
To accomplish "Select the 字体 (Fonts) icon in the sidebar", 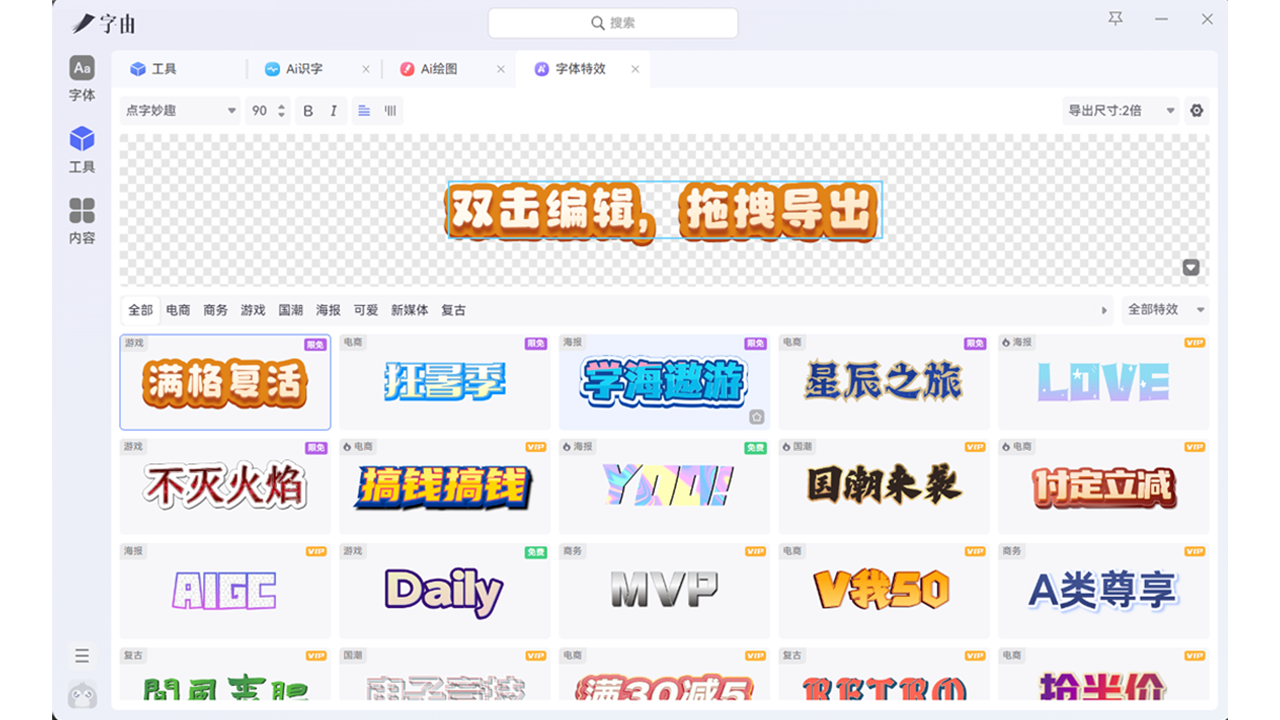I will [81, 78].
